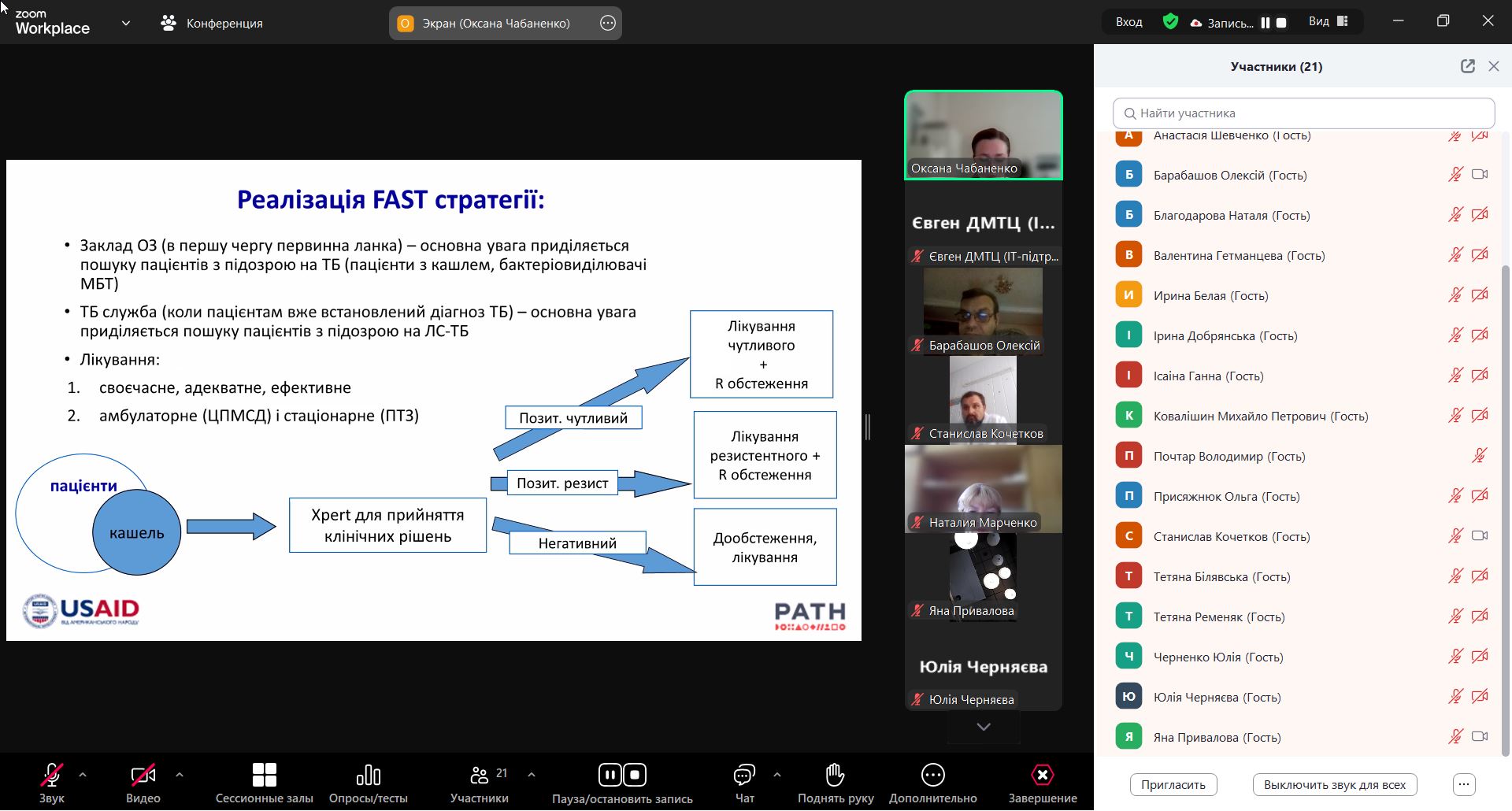Click the Пригласить button
1512x811 pixels.
click(1173, 784)
